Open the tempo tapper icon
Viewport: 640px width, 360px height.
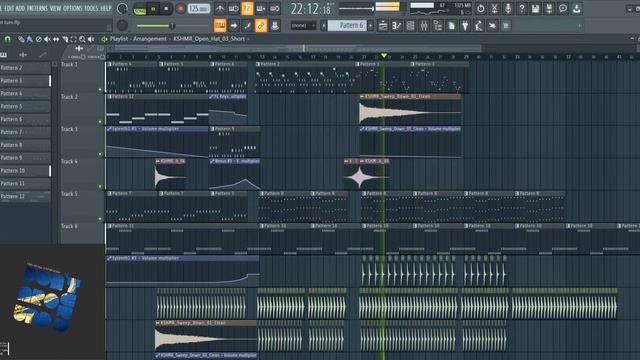coord(479,26)
